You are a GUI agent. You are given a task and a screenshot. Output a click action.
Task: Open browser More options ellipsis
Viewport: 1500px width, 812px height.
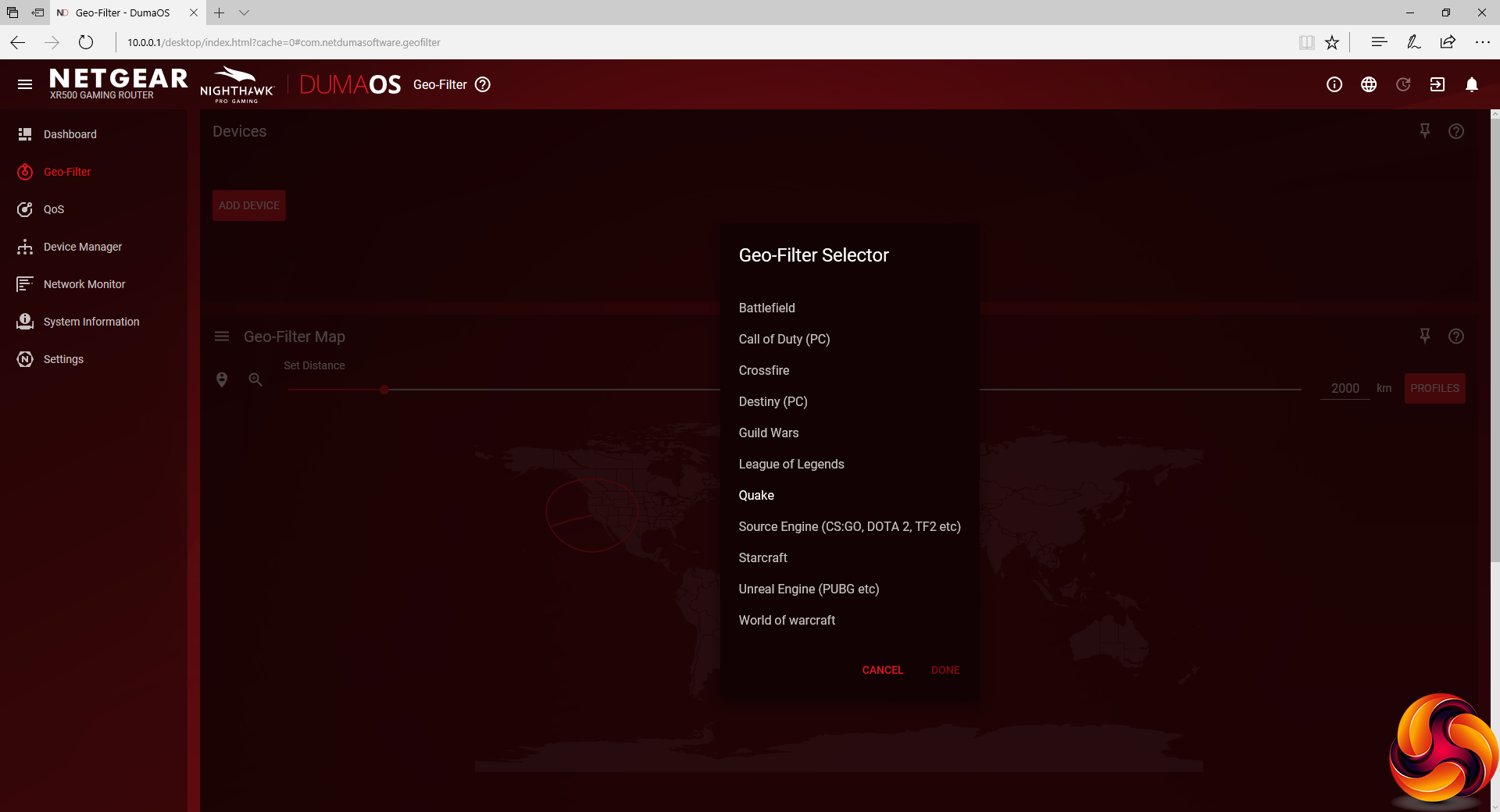pyautogui.click(x=1482, y=42)
